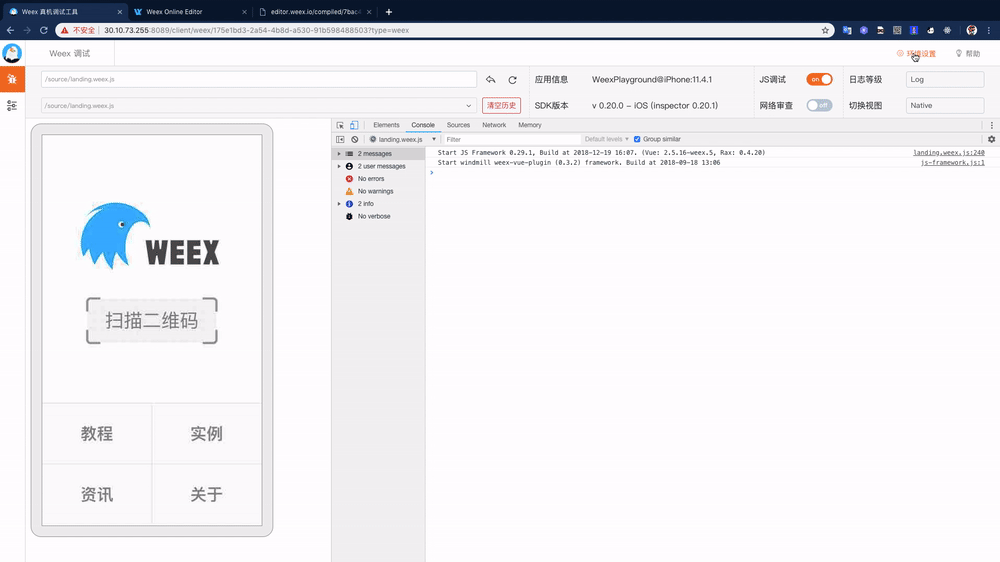Switch to the Console tab
Image resolution: width=1000 pixels, height=562 pixels.
[x=423, y=125]
